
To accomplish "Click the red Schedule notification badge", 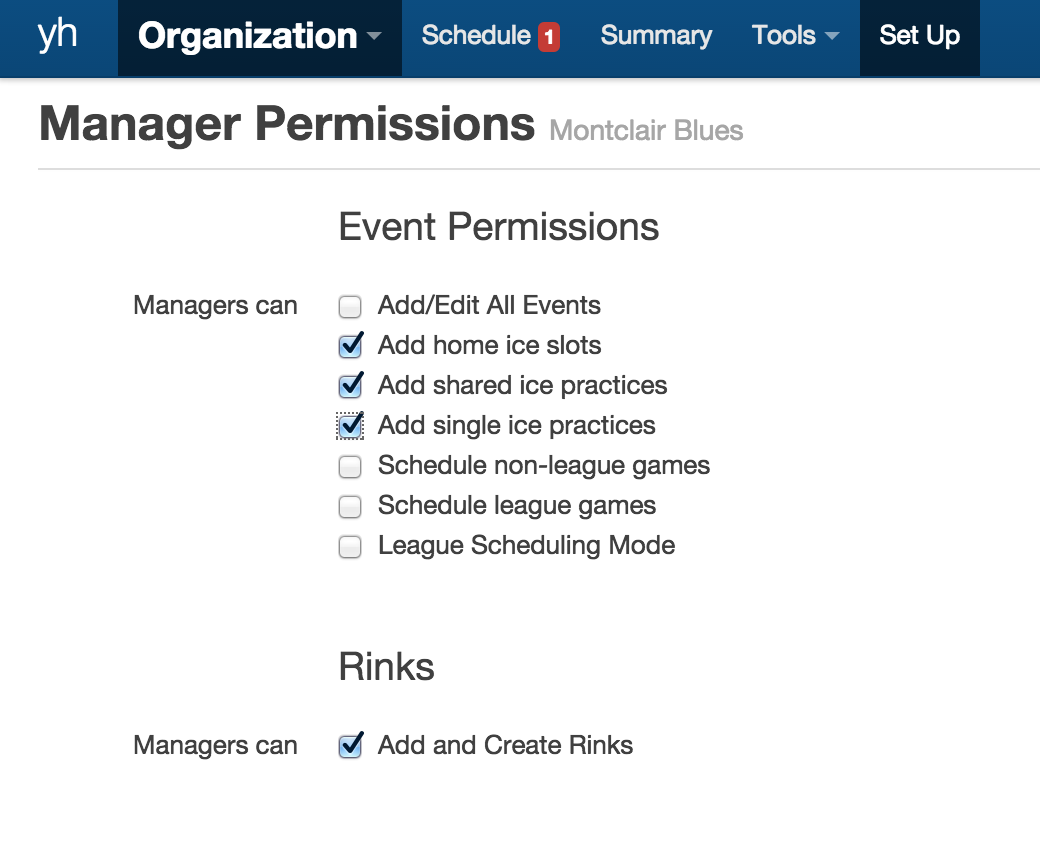I will click(x=548, y=38).
